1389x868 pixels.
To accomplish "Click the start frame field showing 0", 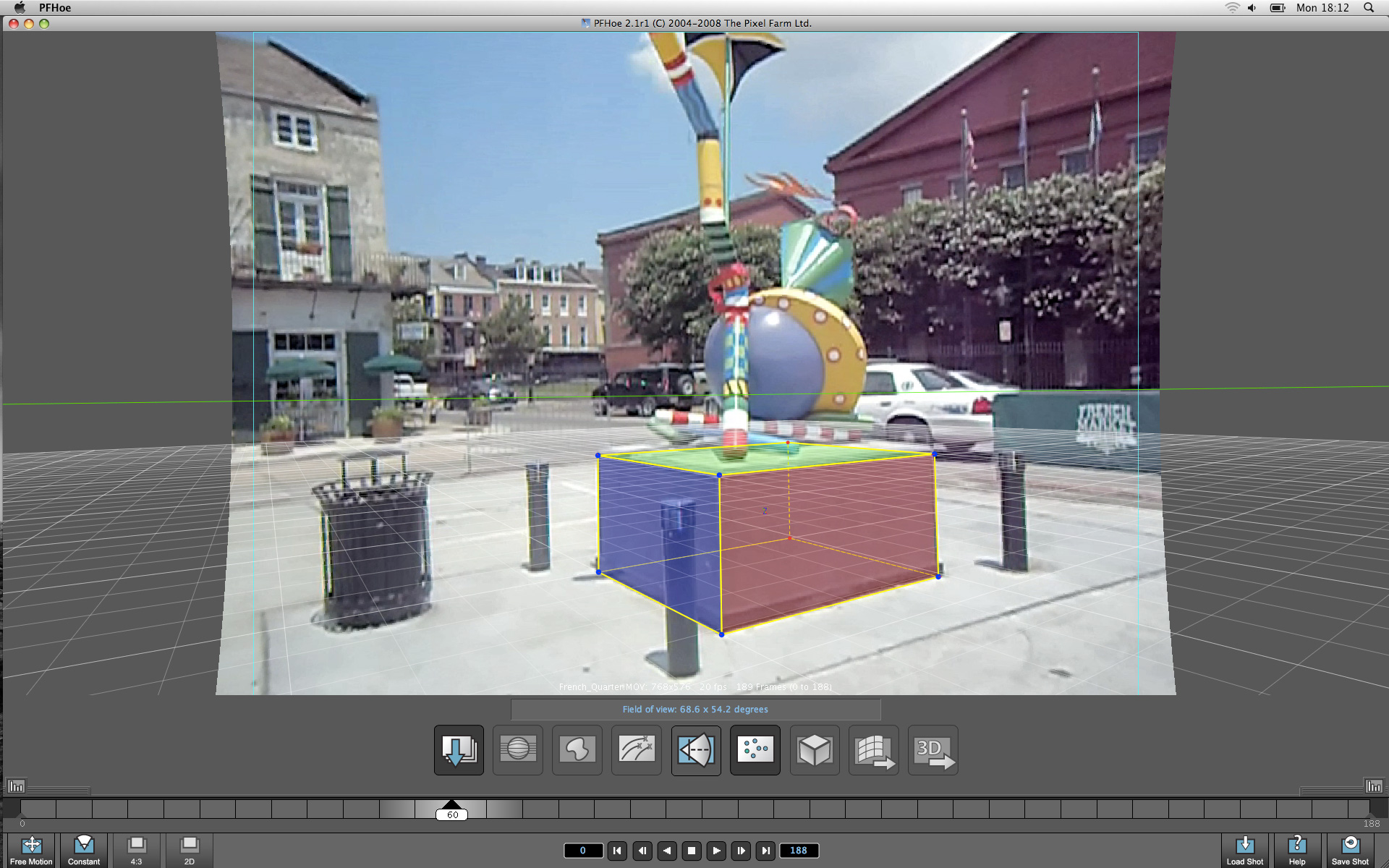I will pyautogui.click(x=583, y=851).
